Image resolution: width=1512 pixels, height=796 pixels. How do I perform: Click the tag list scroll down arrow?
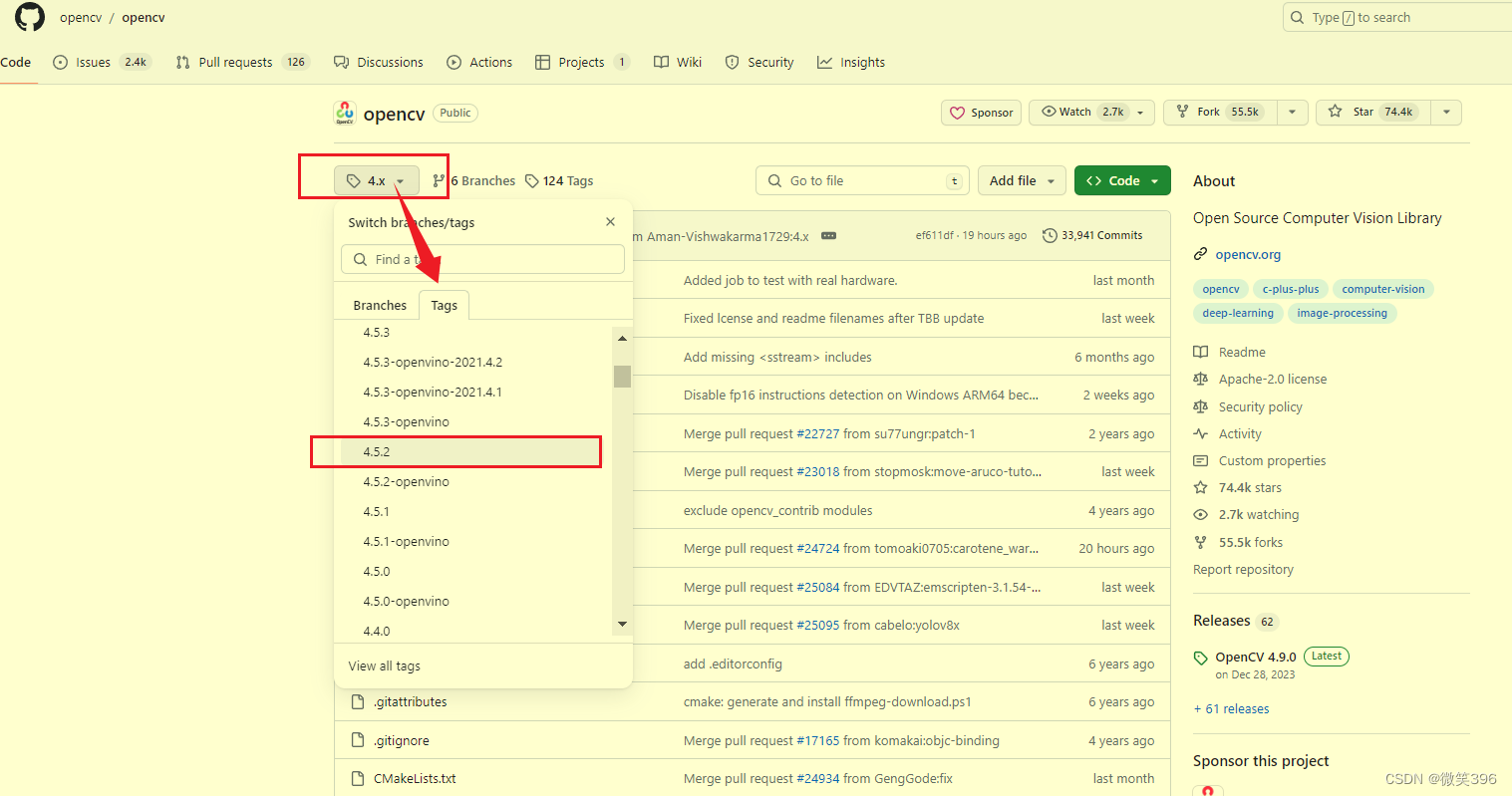click(622, 625)
